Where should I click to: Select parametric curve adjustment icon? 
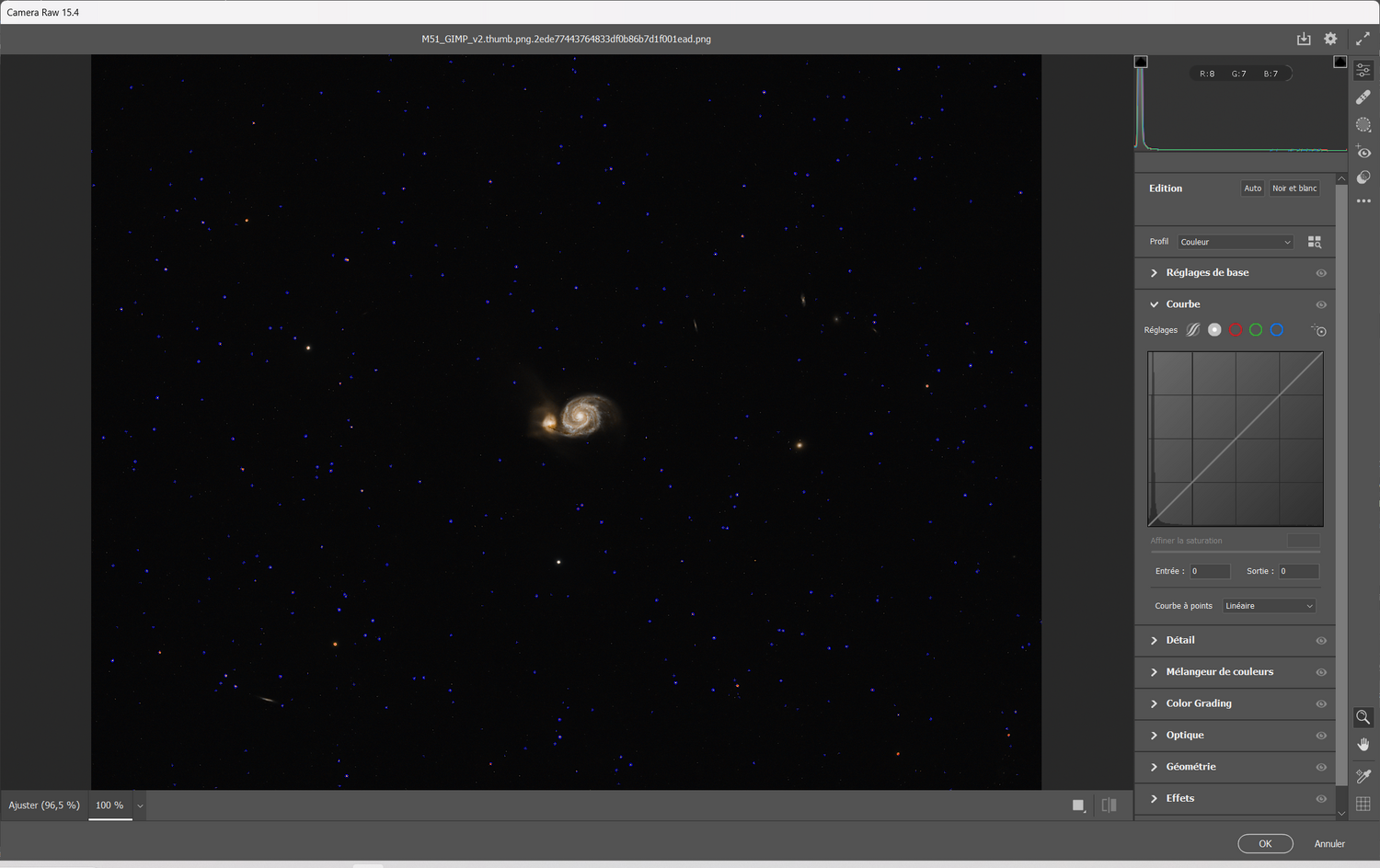(1193, 330)
